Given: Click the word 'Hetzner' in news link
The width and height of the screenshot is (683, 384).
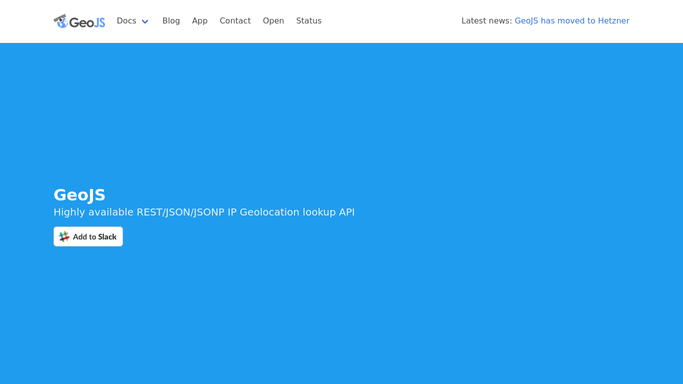Looking at the screenshot, I should (613, 21).
